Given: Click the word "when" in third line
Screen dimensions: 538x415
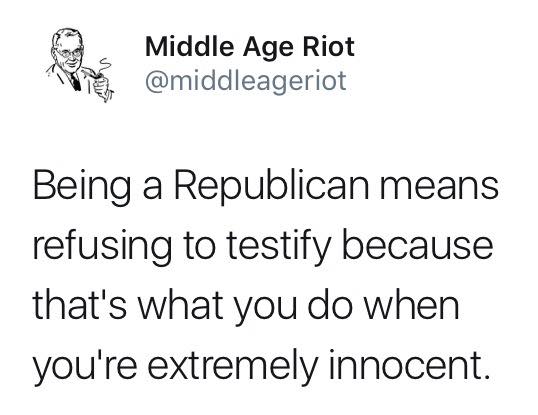Looking at the screenshot, I should coord(411,304).
